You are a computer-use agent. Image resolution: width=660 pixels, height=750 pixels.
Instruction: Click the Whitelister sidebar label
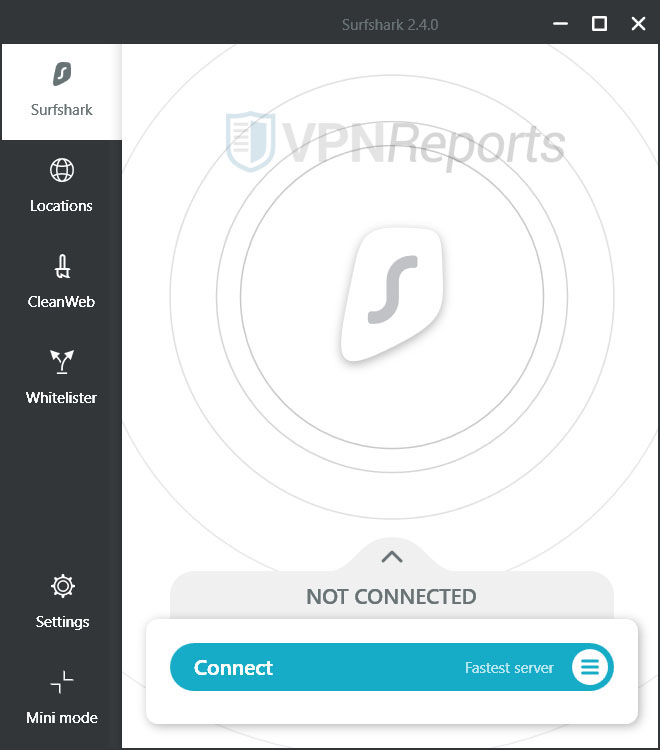(61, 397)
